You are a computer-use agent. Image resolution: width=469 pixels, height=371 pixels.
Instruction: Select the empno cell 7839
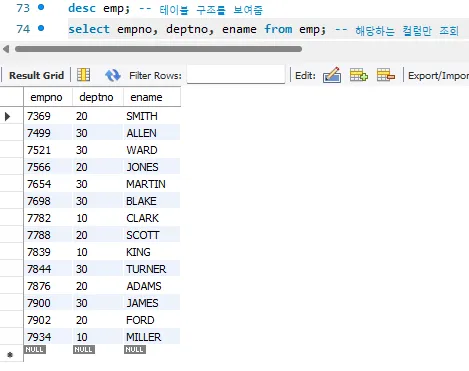(x=48, y=252)
